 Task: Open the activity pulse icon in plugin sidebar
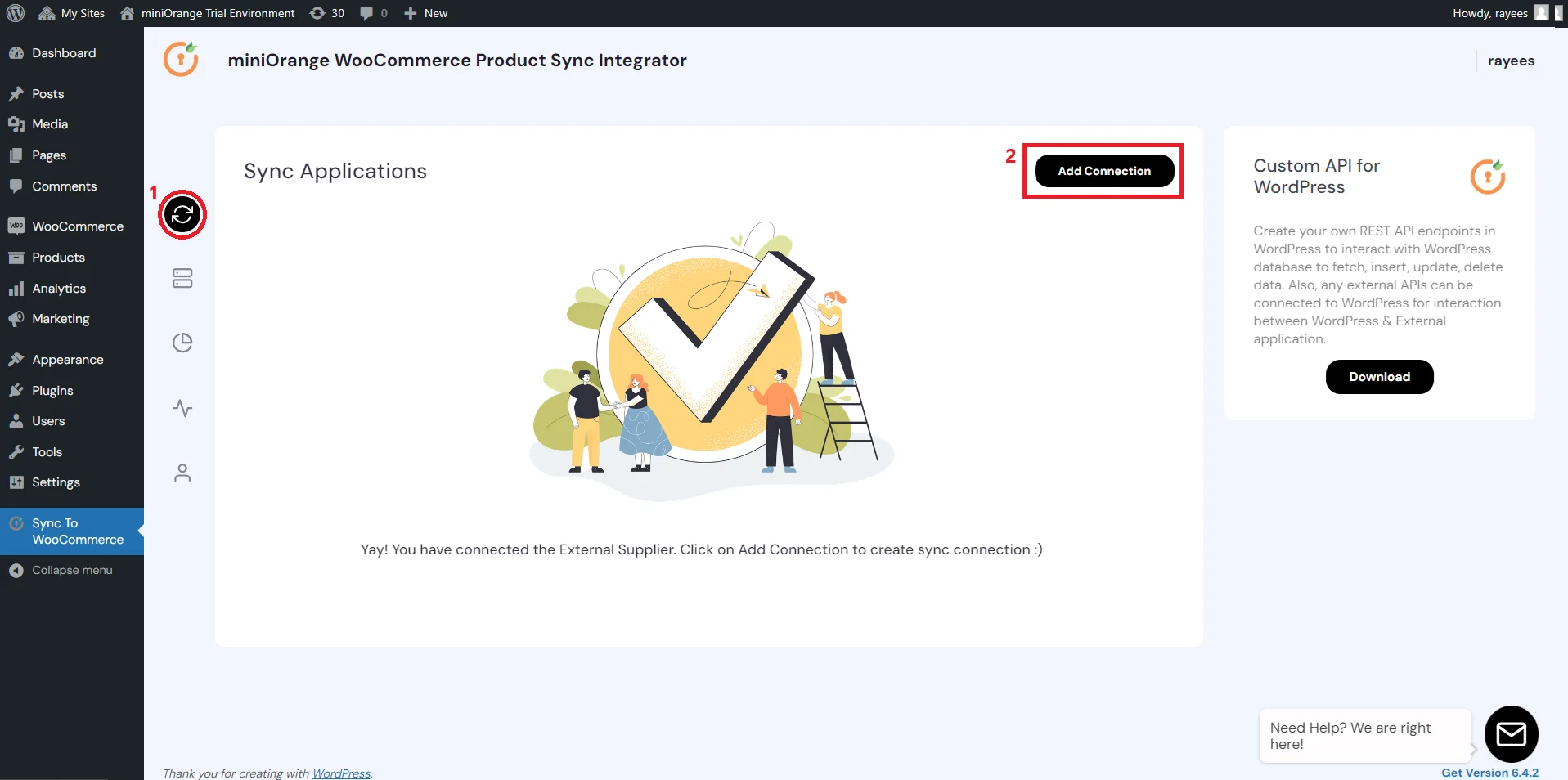[182, 408]
